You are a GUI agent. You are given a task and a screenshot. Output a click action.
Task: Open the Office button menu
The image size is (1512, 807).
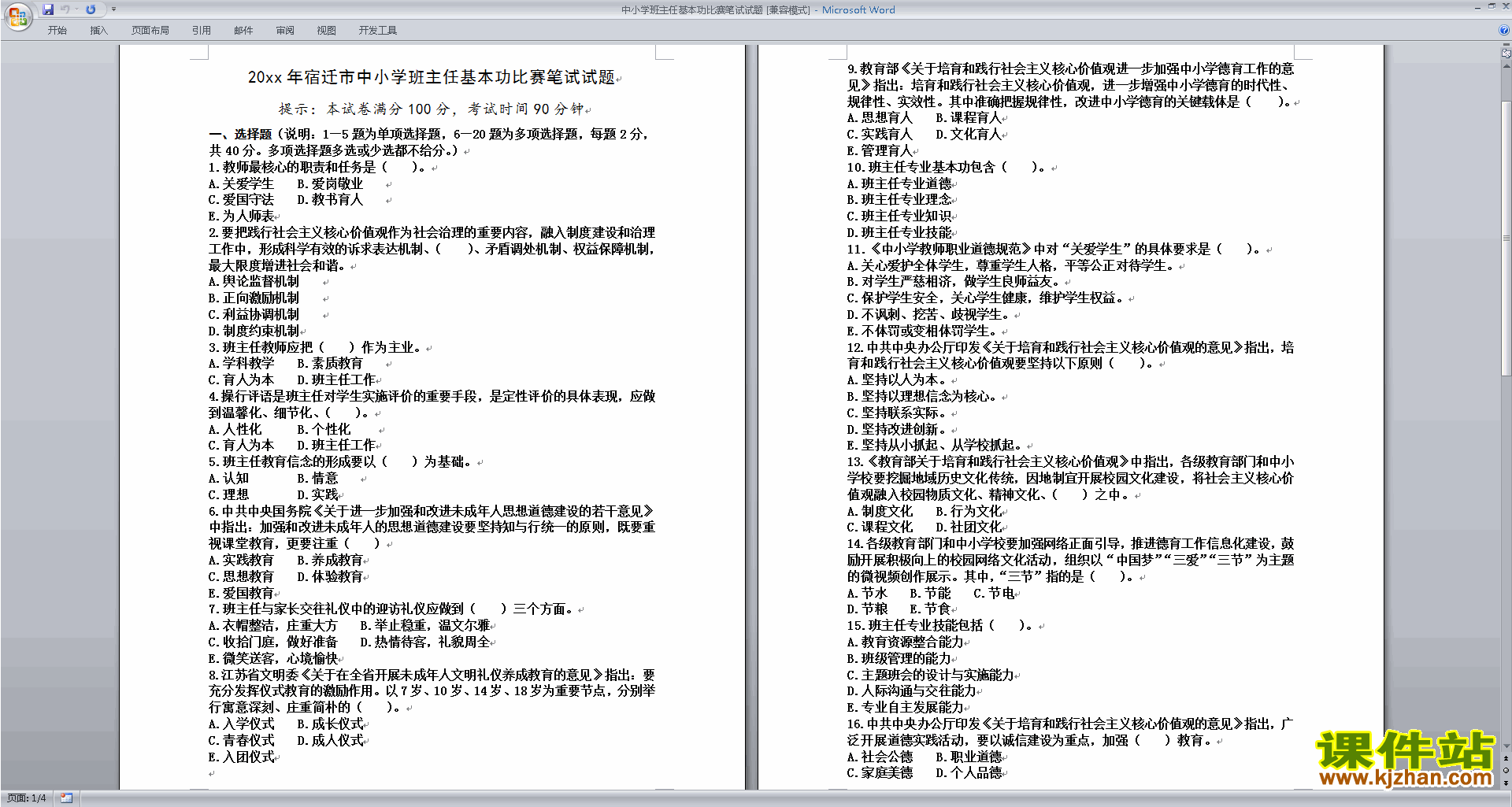(17, 16)
